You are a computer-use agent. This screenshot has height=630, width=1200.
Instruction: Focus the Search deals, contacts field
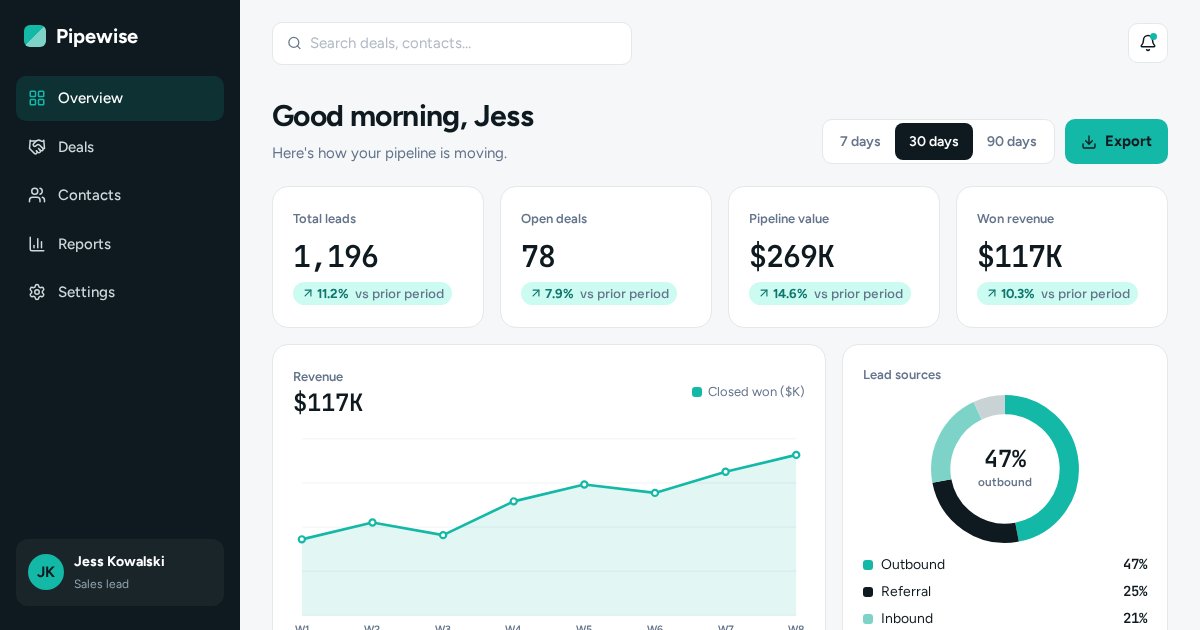(x=452, y=43)
